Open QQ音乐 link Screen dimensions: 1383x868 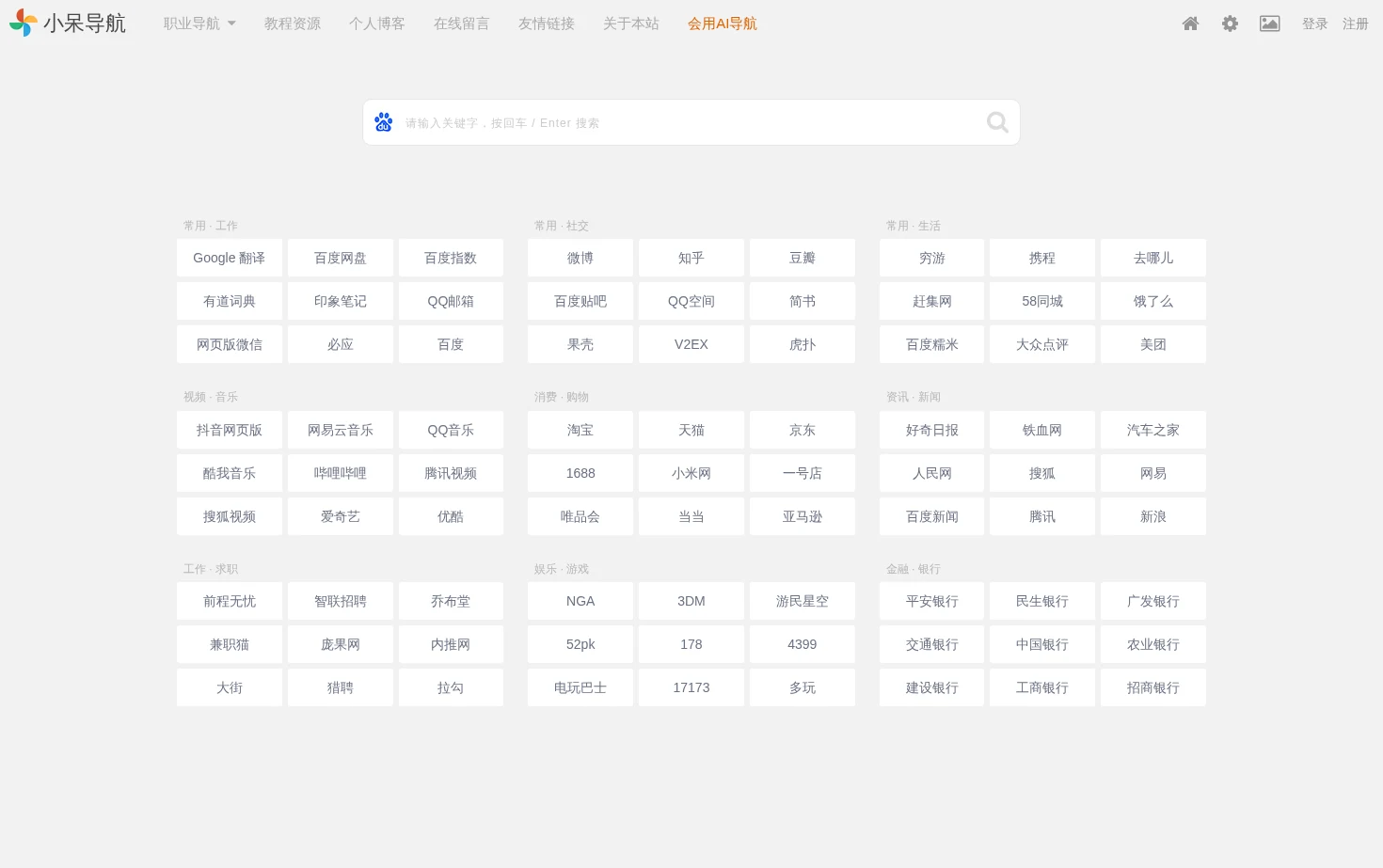[x=451, y=430]
